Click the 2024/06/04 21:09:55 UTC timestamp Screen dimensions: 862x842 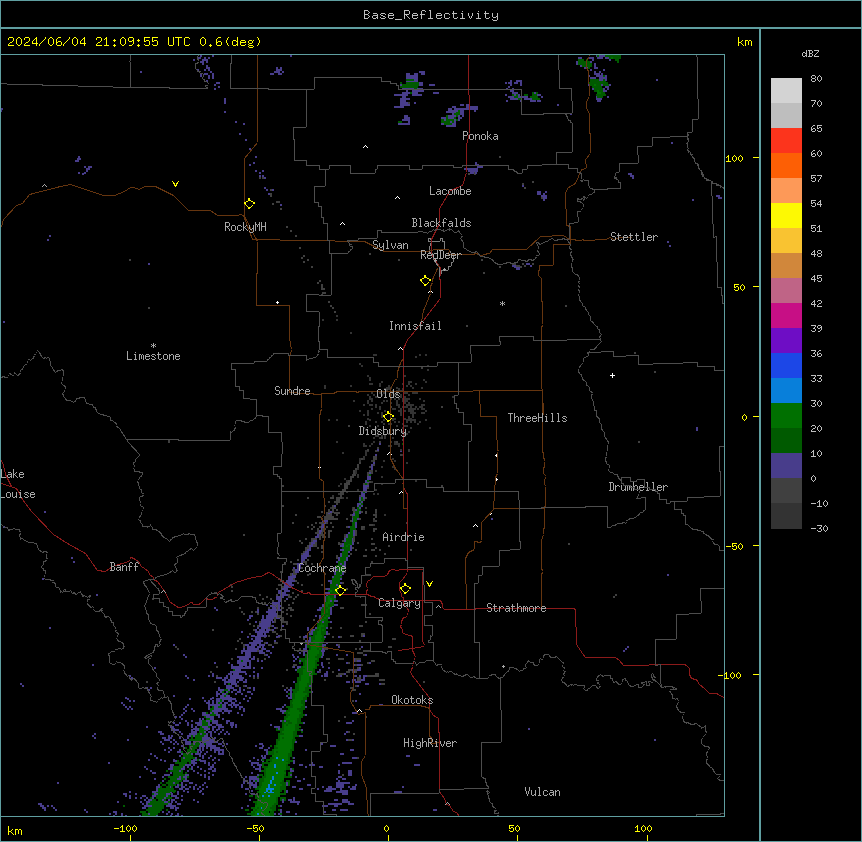coord(99,42)
